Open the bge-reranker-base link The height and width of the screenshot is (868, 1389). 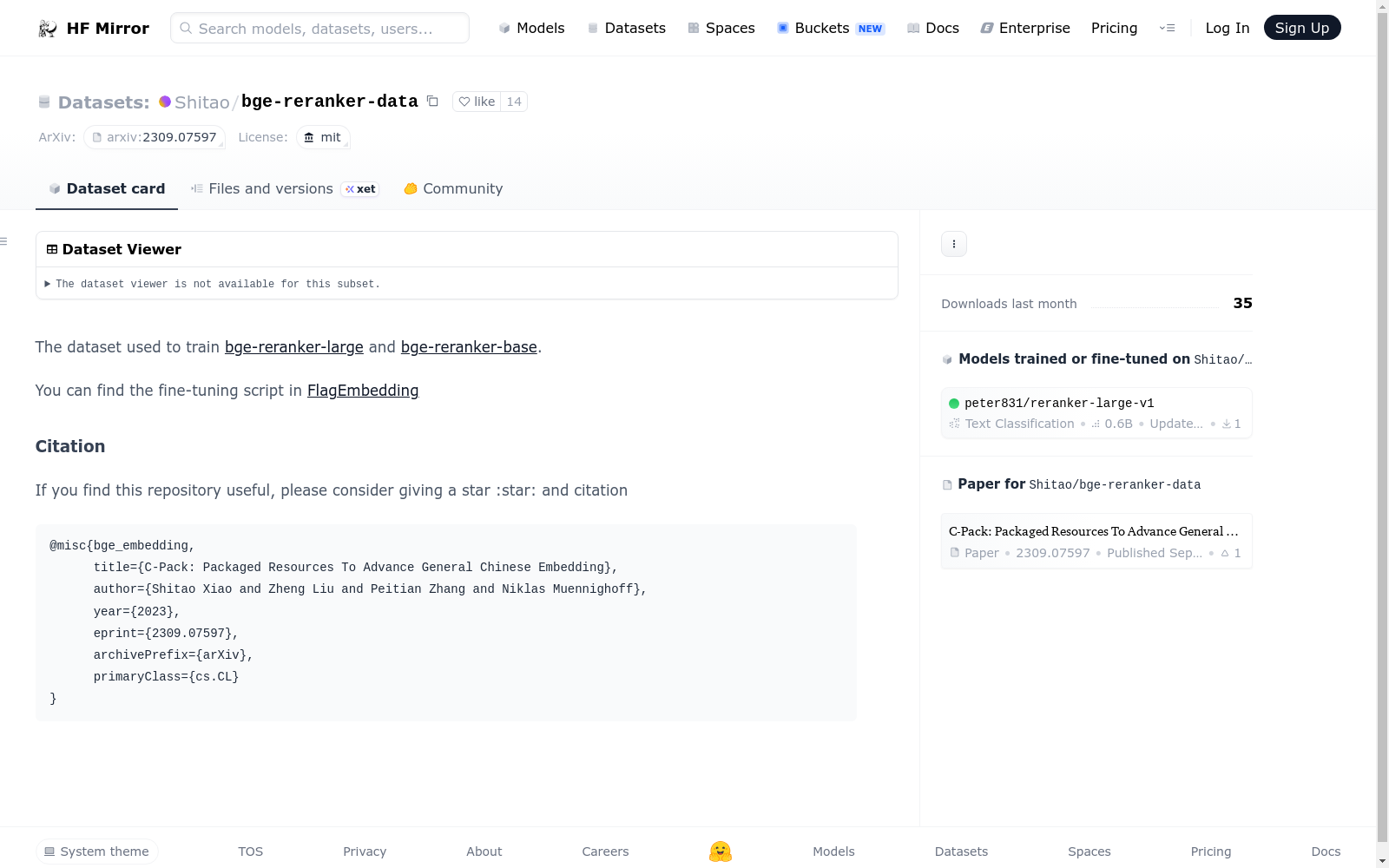pyautogui.click(x=469, y=347)
